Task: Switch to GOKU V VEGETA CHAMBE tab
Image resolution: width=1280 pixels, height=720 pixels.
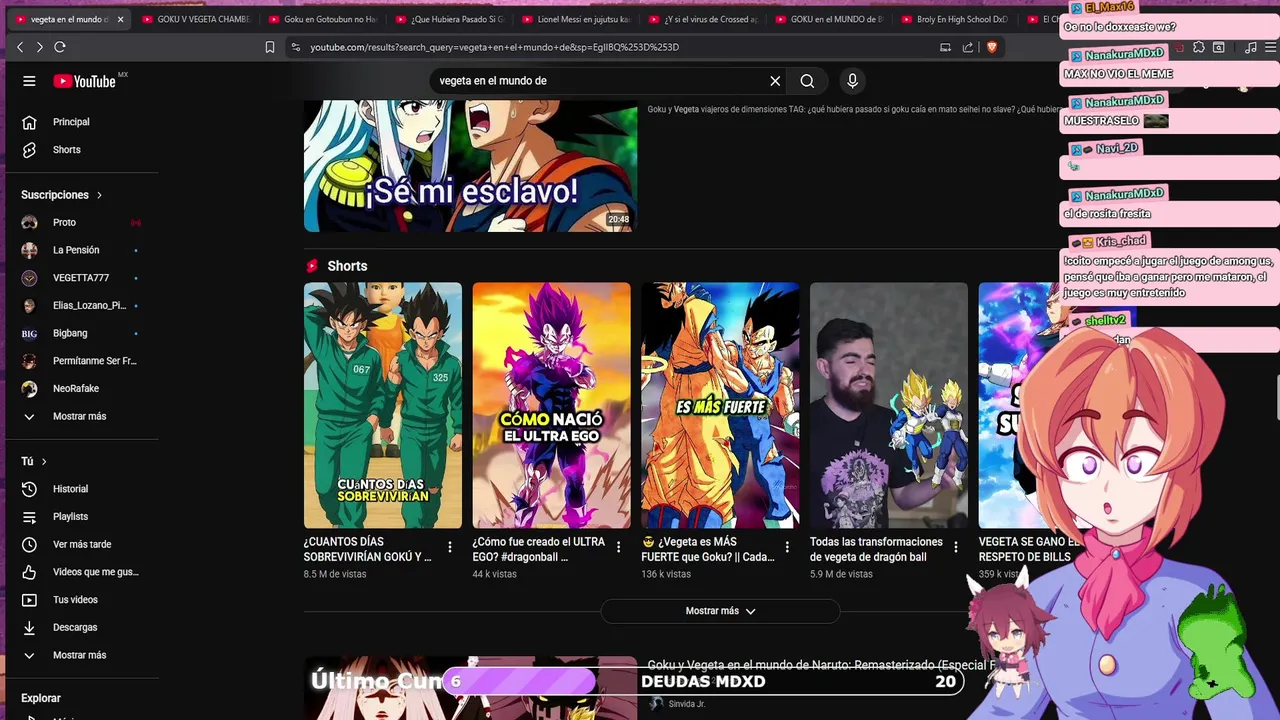Action: click(x=196, y=19)
